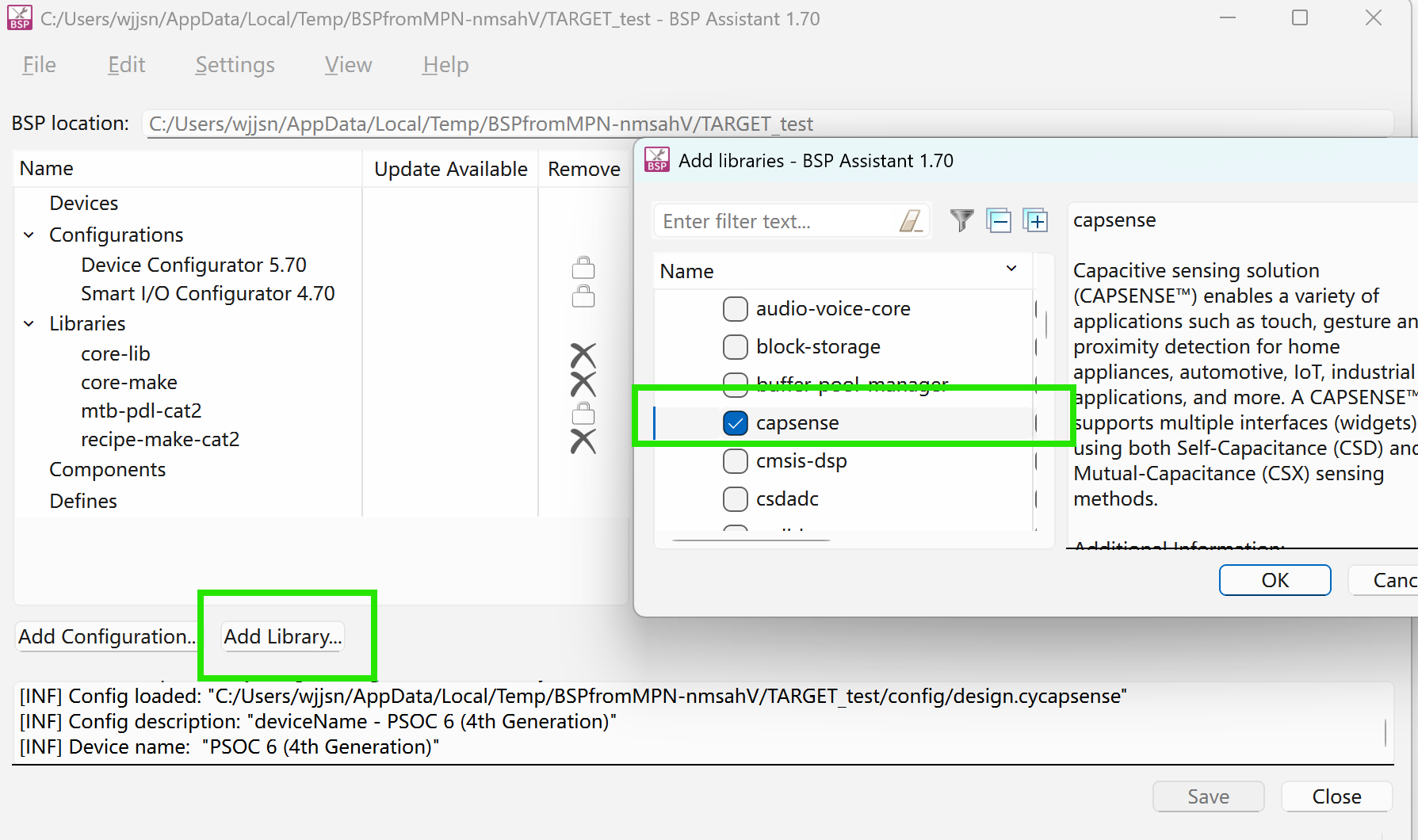The width and height of the screenshot is (1418, 840).
Task: Click the lock icon for mtb-pdl-cat2
Action: coord(583,413)
